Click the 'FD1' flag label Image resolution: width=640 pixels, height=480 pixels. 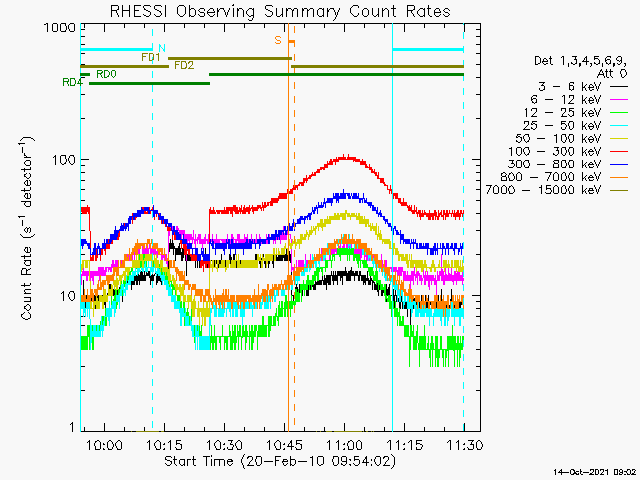coord(151,57)
